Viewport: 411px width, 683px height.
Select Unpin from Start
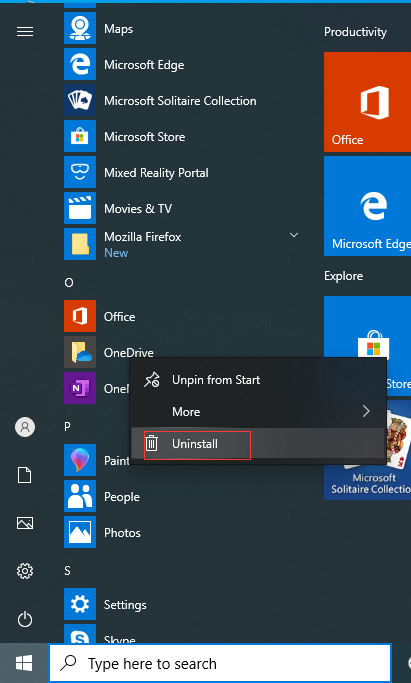click(x=259, y=380)
